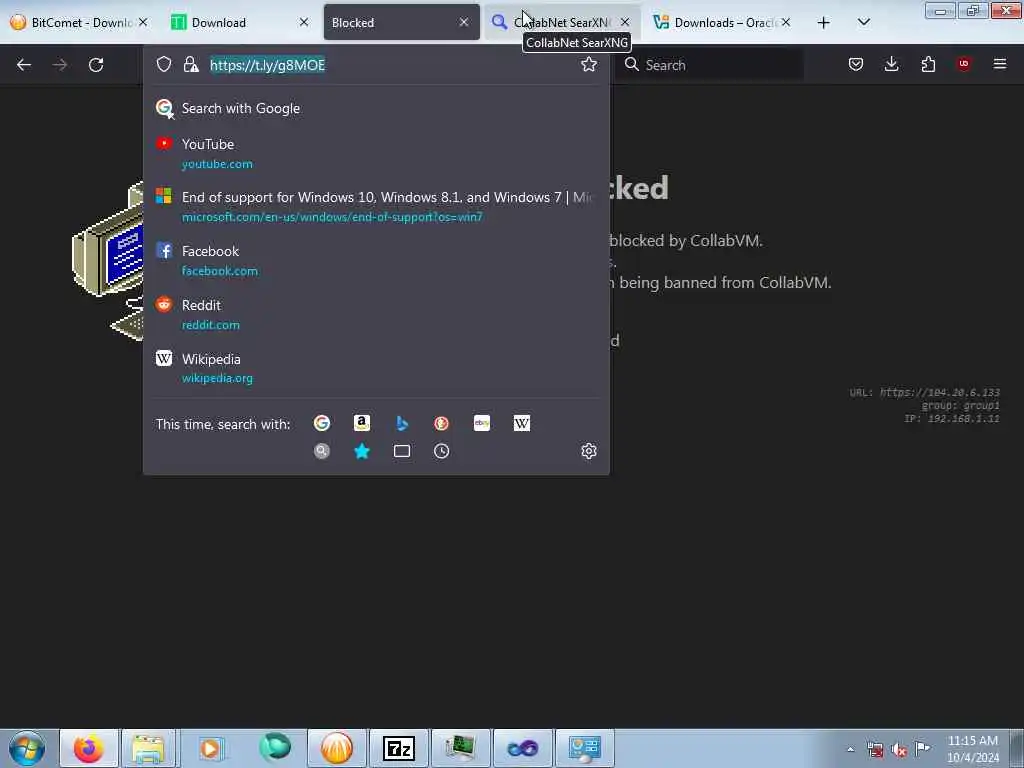The width and height of the screenshot is (1024, 768).
Task: Select the End of support for Windows suggestion
Action: pos(376,206)
